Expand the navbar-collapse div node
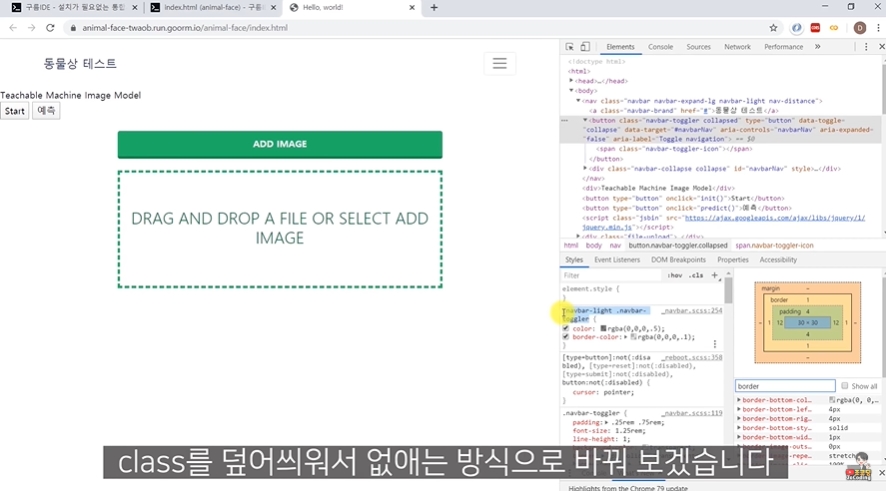 pyautogui.click(x=585, y=168)
